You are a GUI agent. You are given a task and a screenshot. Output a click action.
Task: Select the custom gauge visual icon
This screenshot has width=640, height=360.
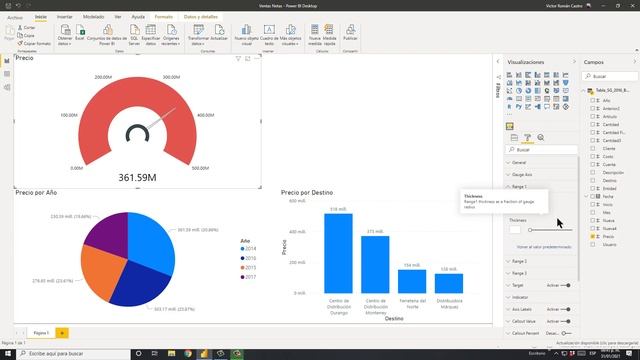(x=509, y=126)
